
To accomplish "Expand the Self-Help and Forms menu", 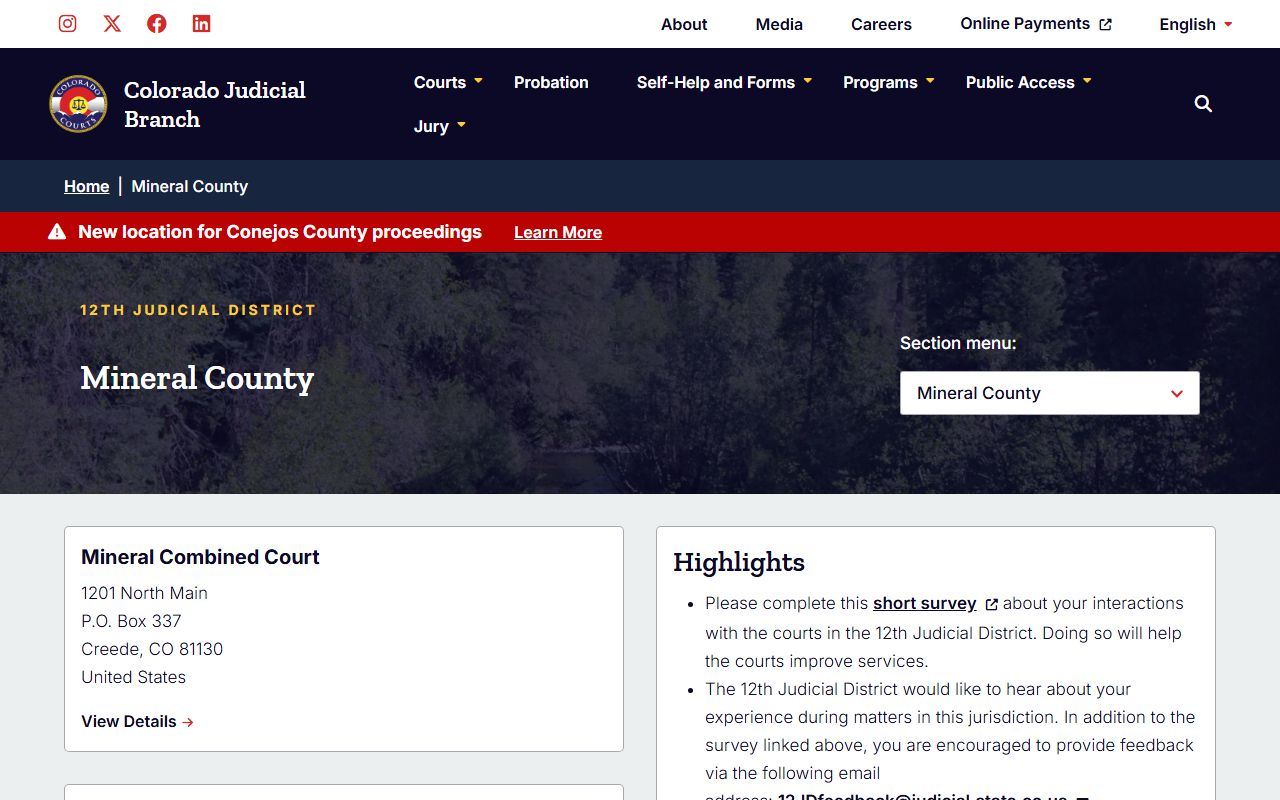I will 724,82.
